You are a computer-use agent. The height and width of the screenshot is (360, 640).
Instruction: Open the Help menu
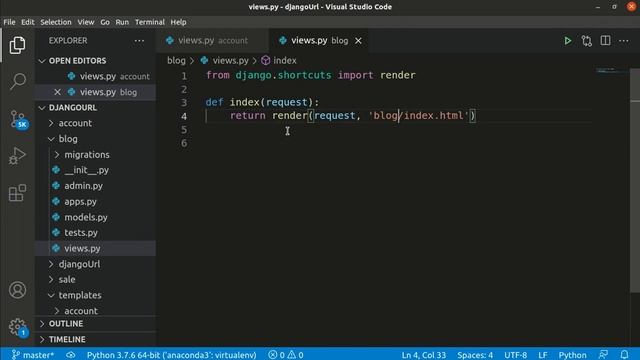coord(178,22)
